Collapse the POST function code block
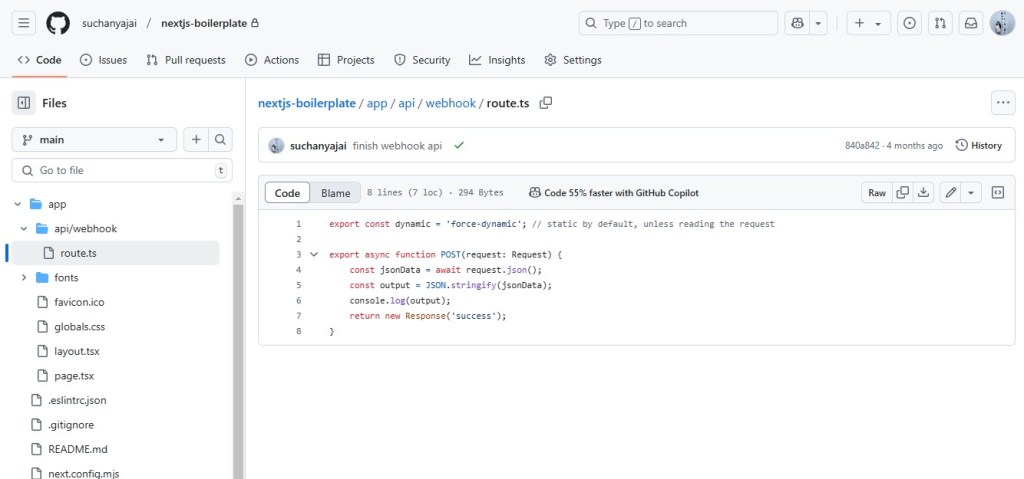 pos(314,255)
